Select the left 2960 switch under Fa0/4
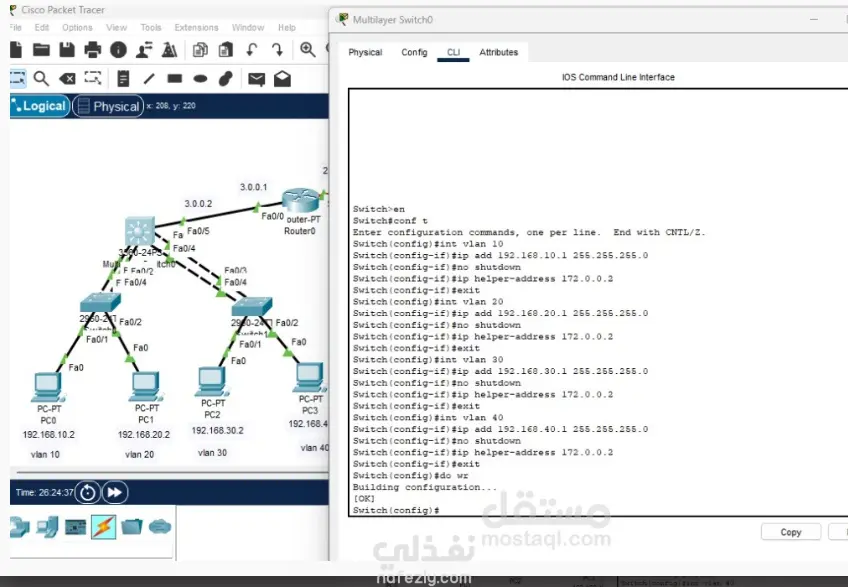The height and width of the screenshot is (587, 848). (100, 302)
